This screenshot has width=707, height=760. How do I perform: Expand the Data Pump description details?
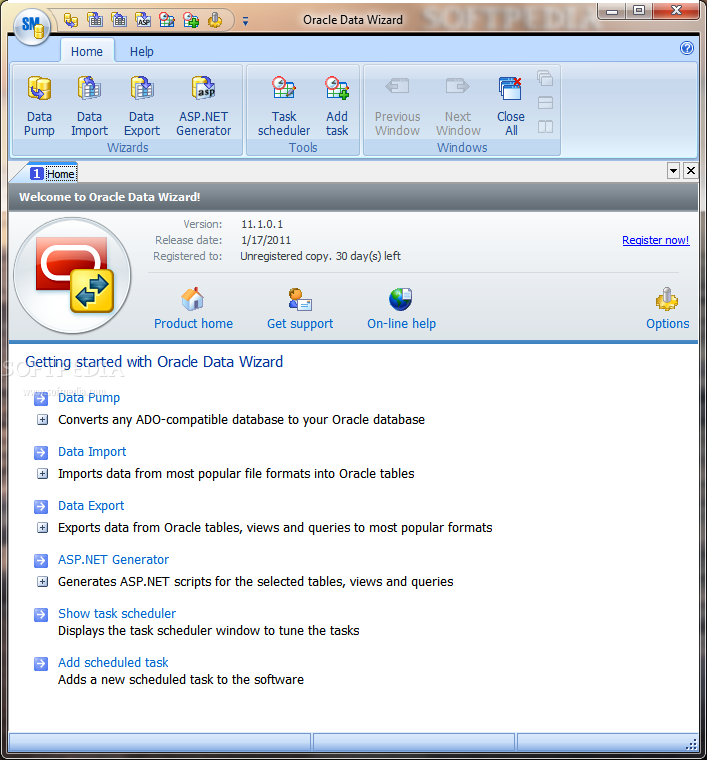pyautogui.click(x=43, y=420)
